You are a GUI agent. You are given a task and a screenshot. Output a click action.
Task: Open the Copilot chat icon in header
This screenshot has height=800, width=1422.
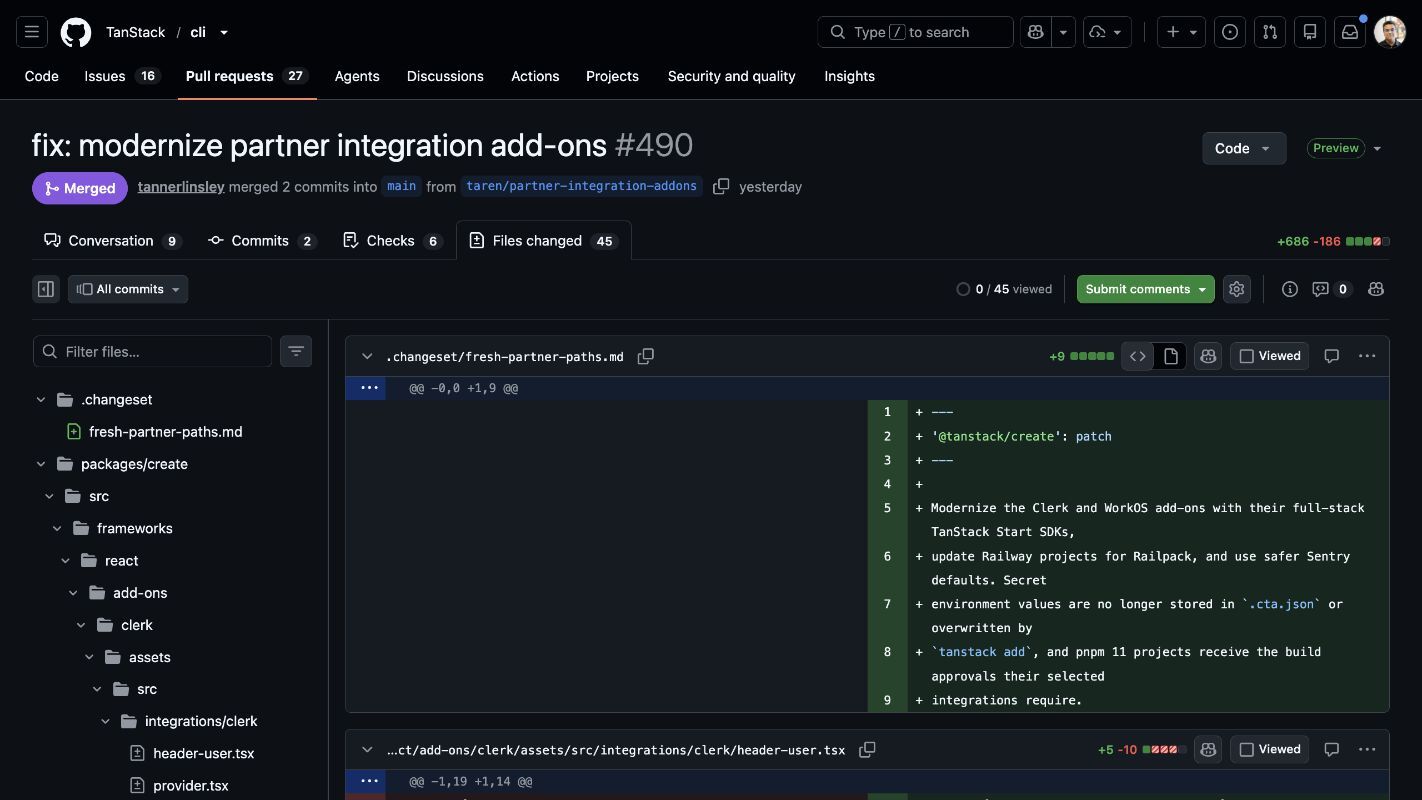pyautogui.click(x=1036, y=32)
